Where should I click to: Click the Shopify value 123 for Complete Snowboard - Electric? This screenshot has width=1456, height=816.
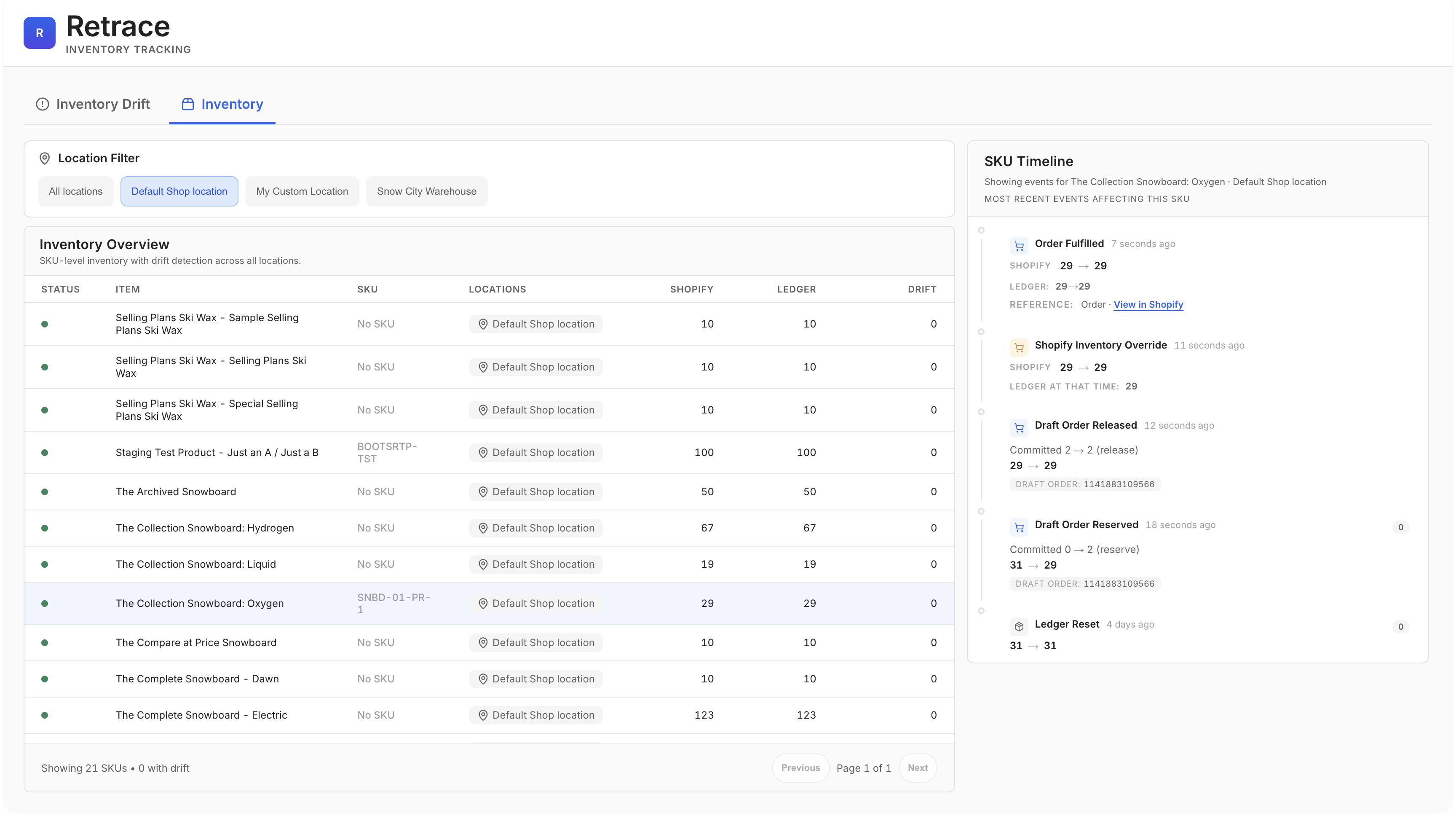pyautogui.click(x=704, y=715)
